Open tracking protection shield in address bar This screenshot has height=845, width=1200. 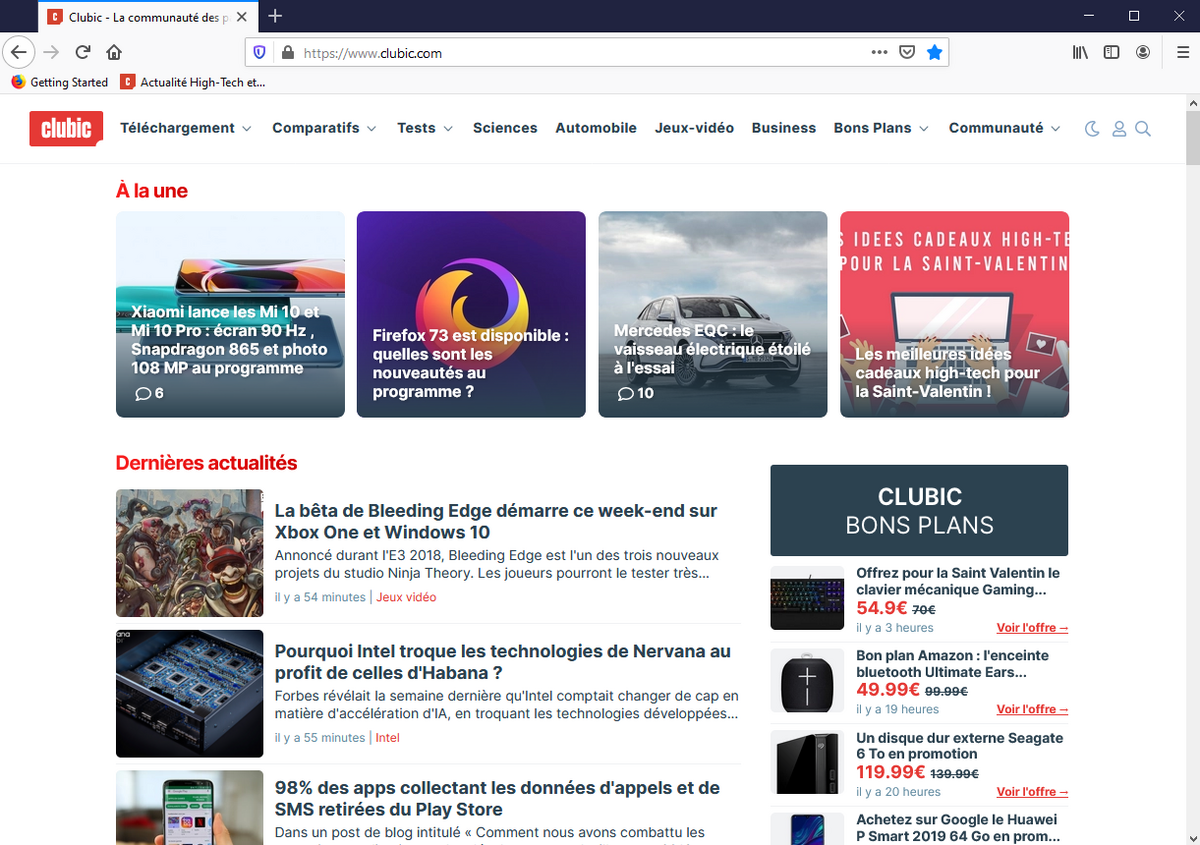(259, 53)
